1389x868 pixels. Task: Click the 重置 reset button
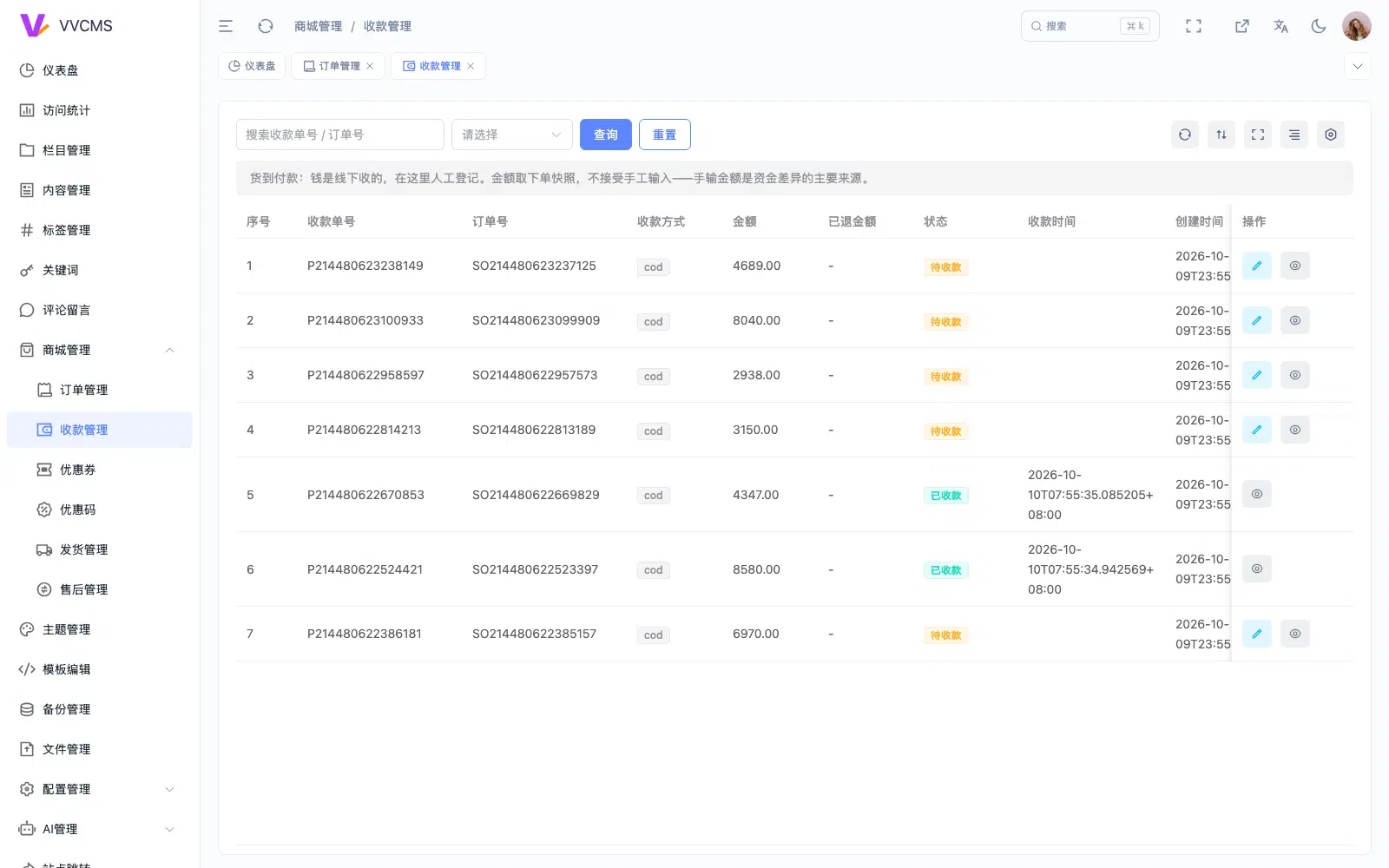[665, 135]
